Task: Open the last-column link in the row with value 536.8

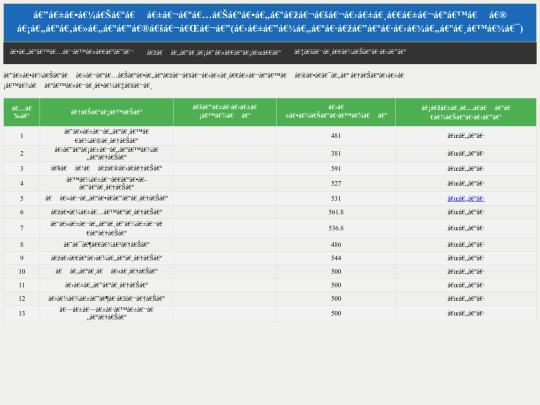Action: click(x=466, y=228)
